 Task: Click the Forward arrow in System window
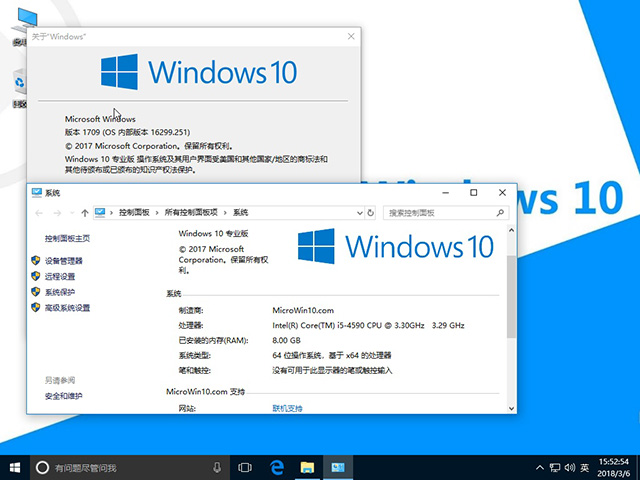[x=57, y=213]
